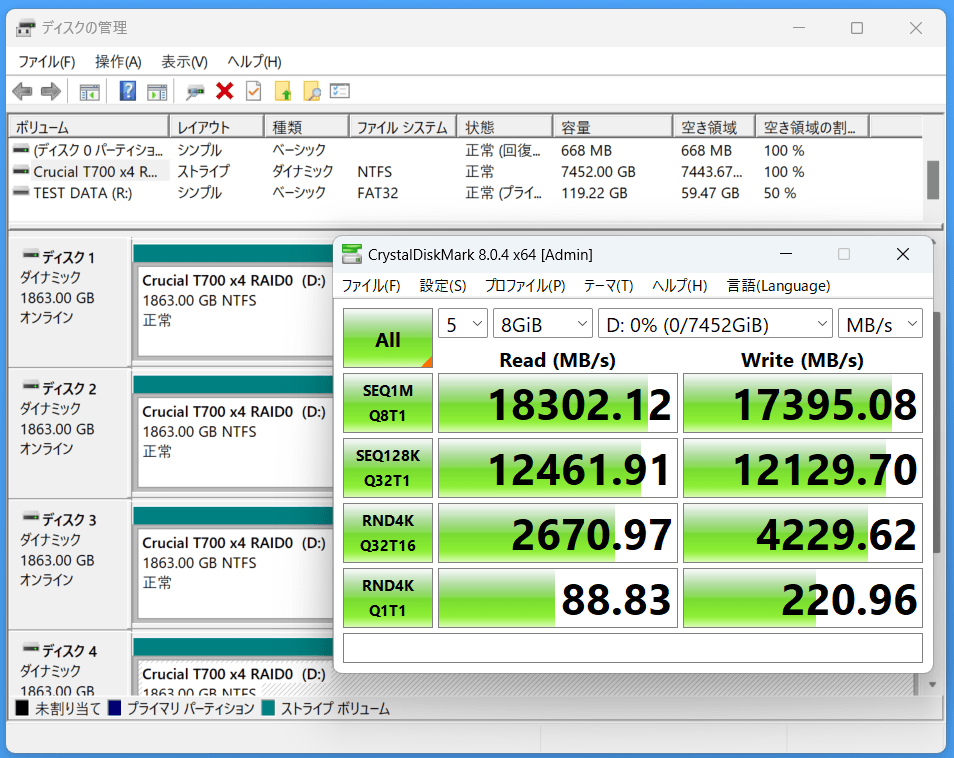Open the test size dropdown showing 8GiB
The height and width of the screenshot is (758, 954).
(542, 324)
